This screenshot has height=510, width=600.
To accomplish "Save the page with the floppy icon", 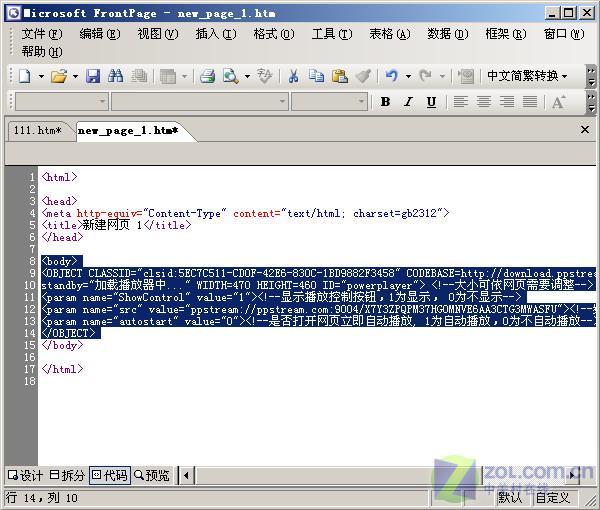I will click(x=93, y=76).
